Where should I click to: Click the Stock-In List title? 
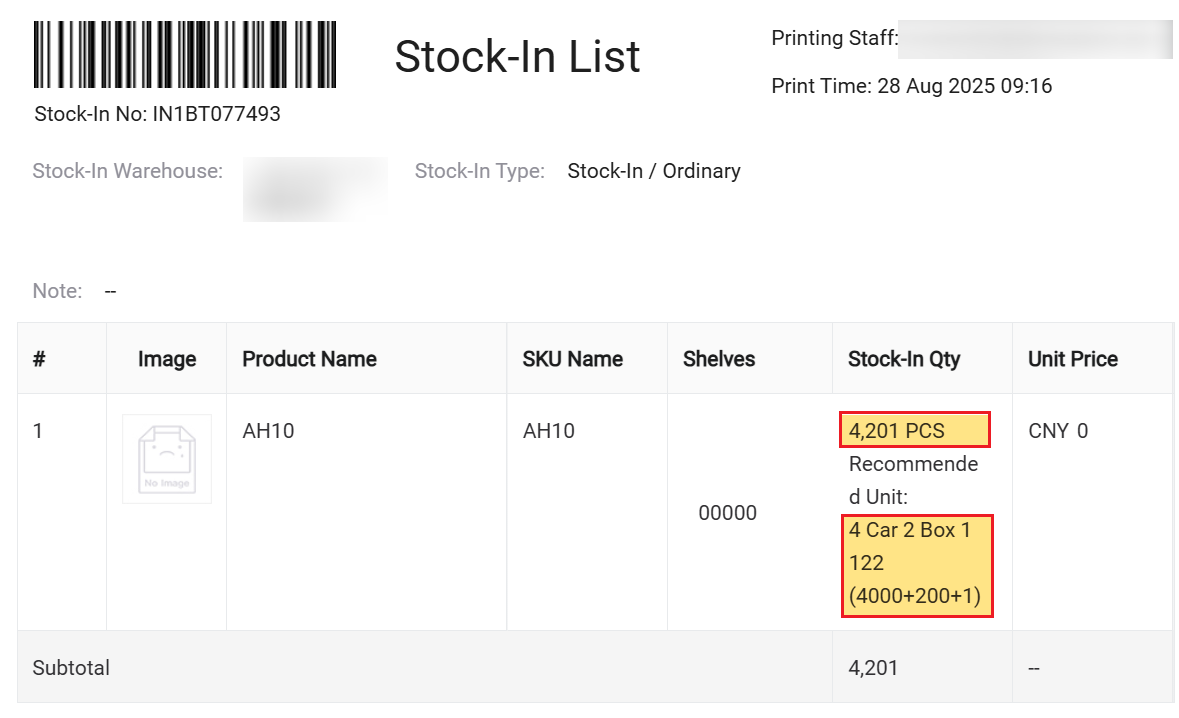[x=517, y=56]
